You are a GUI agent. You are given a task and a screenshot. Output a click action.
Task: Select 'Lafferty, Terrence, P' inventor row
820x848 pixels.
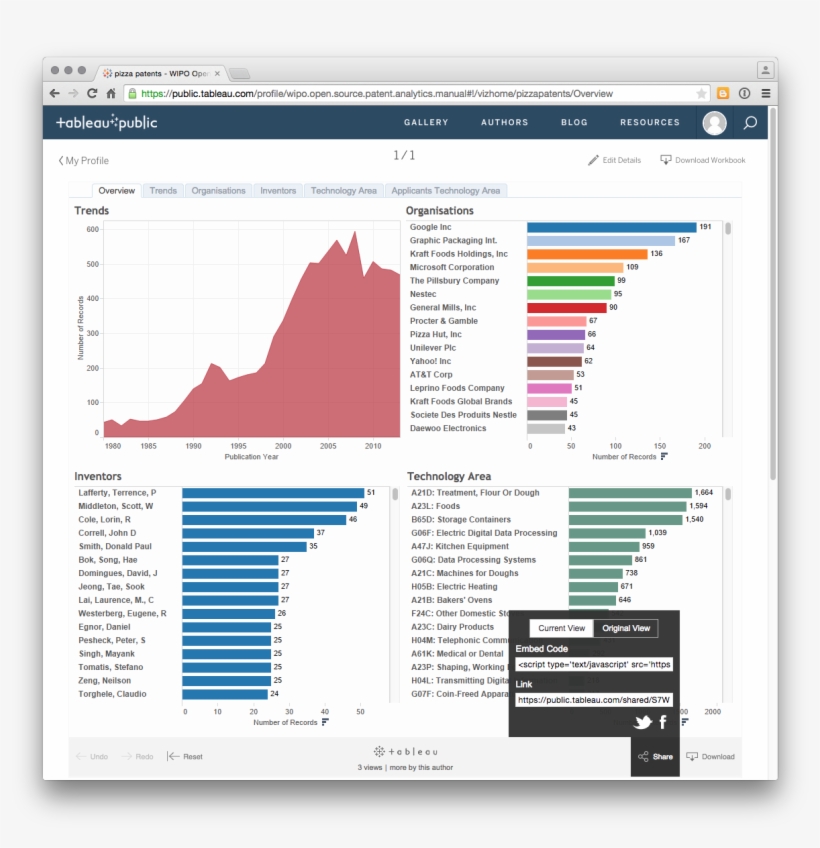[x=117, y=493]
